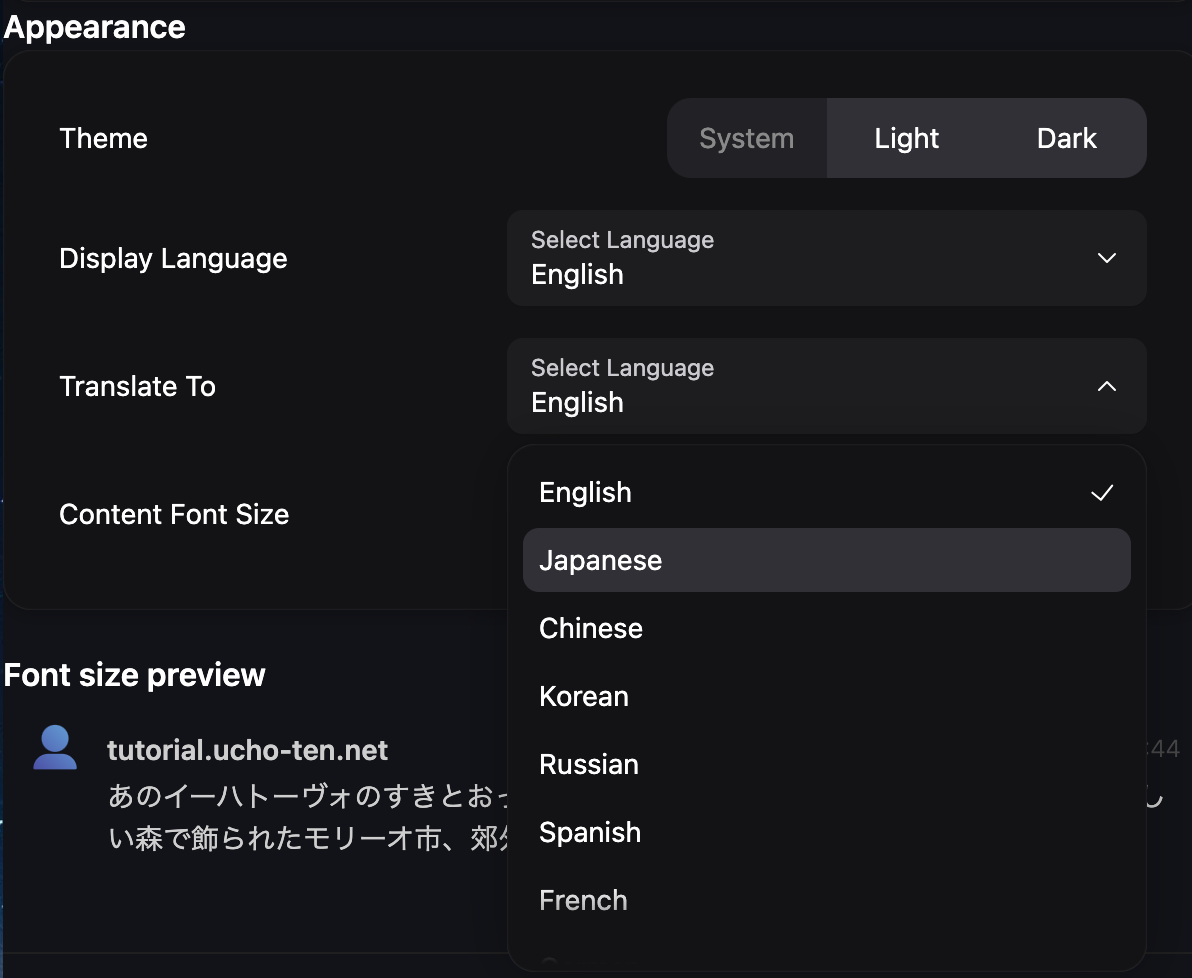Screen dimensions: 1192x978
Task: Switch theme to System
Action: (746, 138)
